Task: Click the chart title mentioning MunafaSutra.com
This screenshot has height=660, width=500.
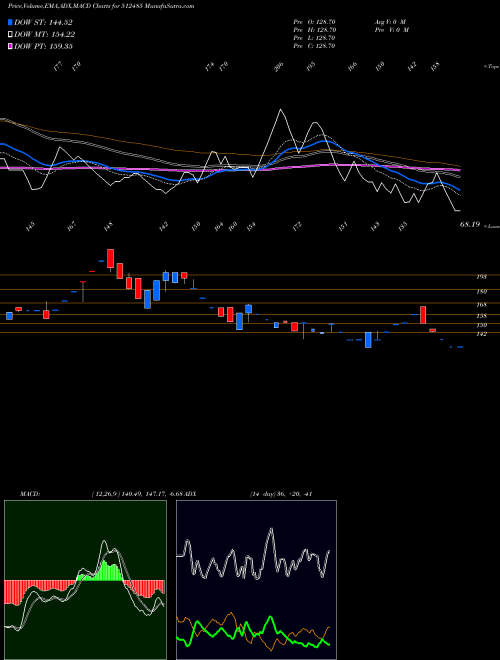Action: 101,7
